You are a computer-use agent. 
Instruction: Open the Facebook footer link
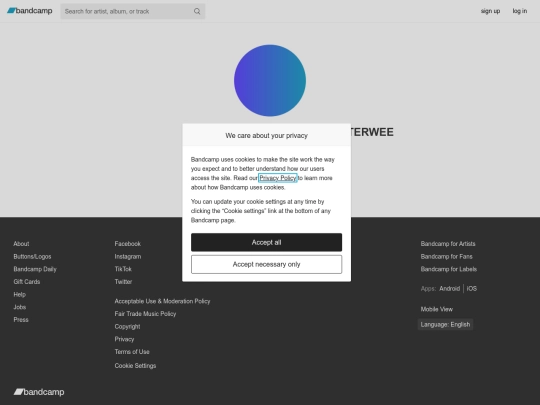tap(128, 244)
